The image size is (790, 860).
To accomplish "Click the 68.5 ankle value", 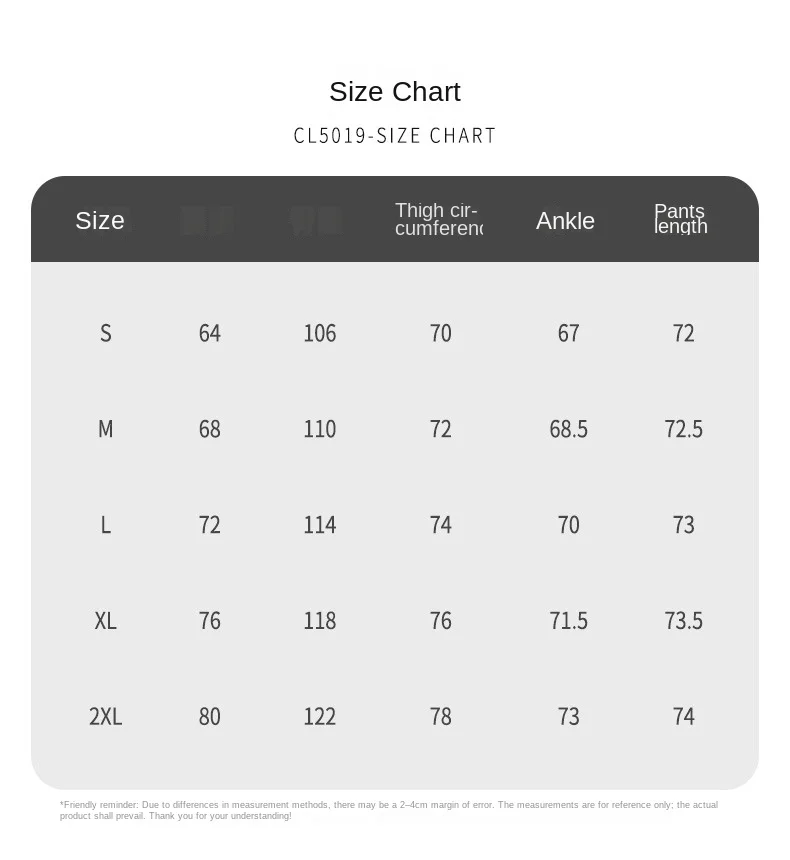I will click(568, 429).
